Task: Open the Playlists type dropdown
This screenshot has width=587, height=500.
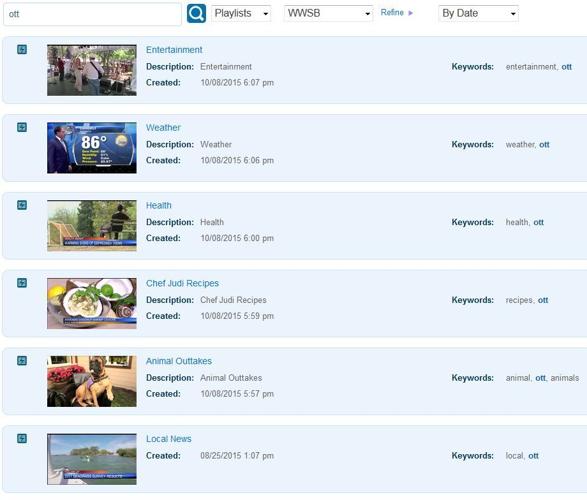Action: pyautogui.click(x=241, y=13)
